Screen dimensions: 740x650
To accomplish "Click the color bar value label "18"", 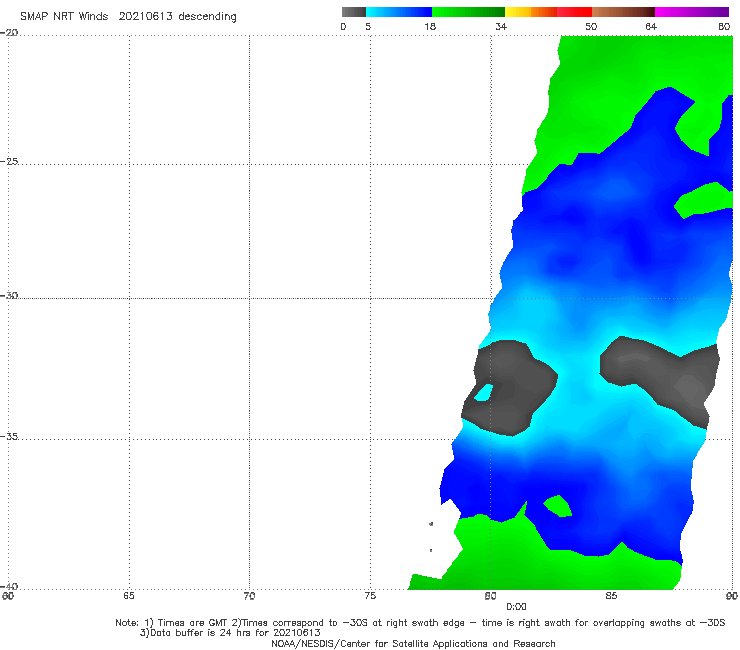I will point(430,27).
